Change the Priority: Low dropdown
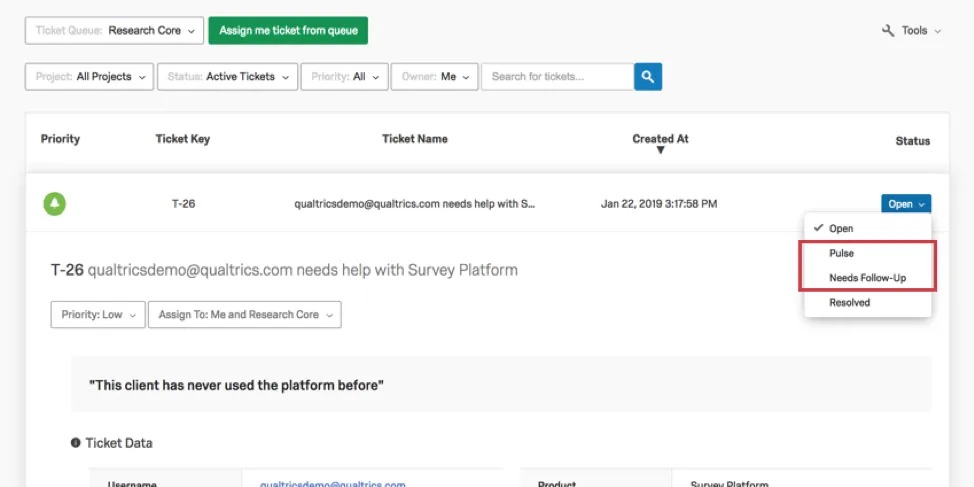This screenshot has height=487, width=974. (97, 315)
